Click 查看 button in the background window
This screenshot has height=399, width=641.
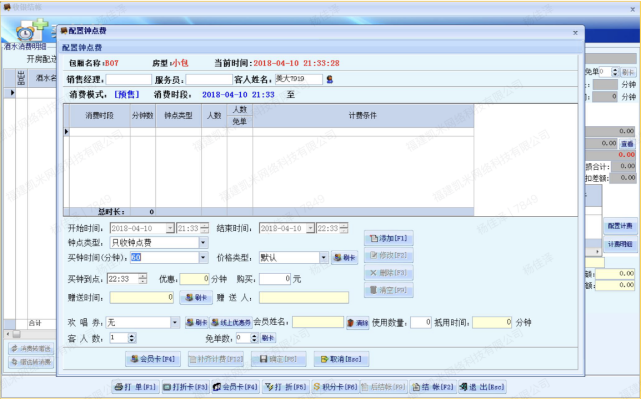(627, 143)
